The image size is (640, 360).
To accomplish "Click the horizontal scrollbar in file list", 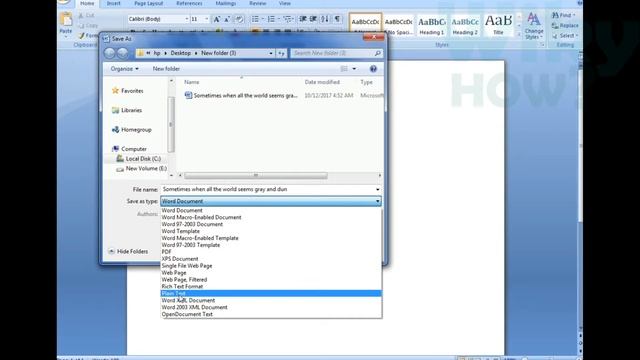I will pos(256,176).
